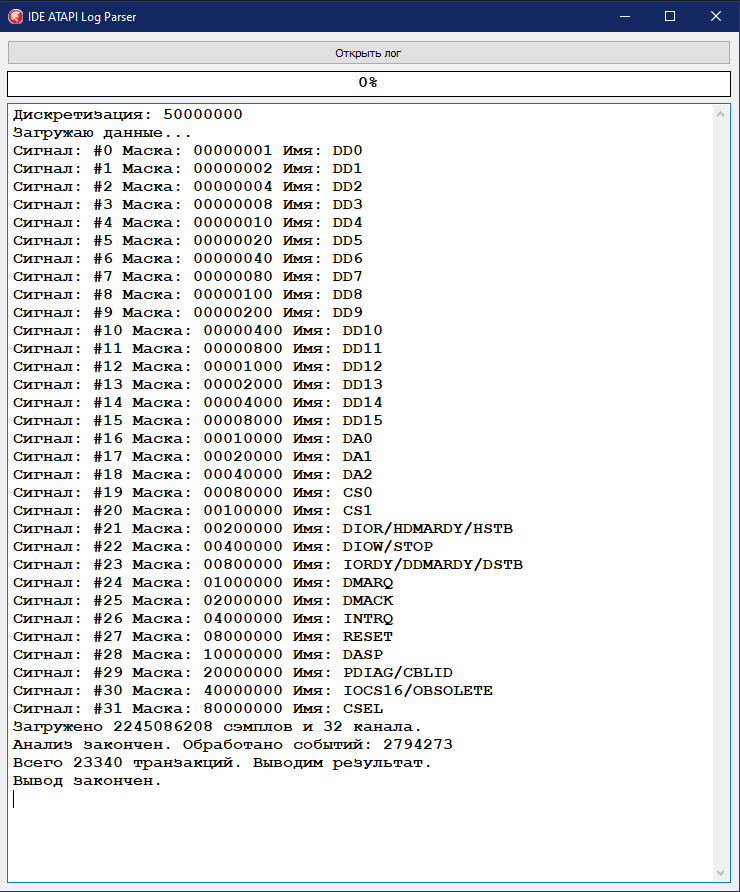Click the log line with signal DD15
Viewport: 740px width, 892px height.
click(x=198, y=420)
